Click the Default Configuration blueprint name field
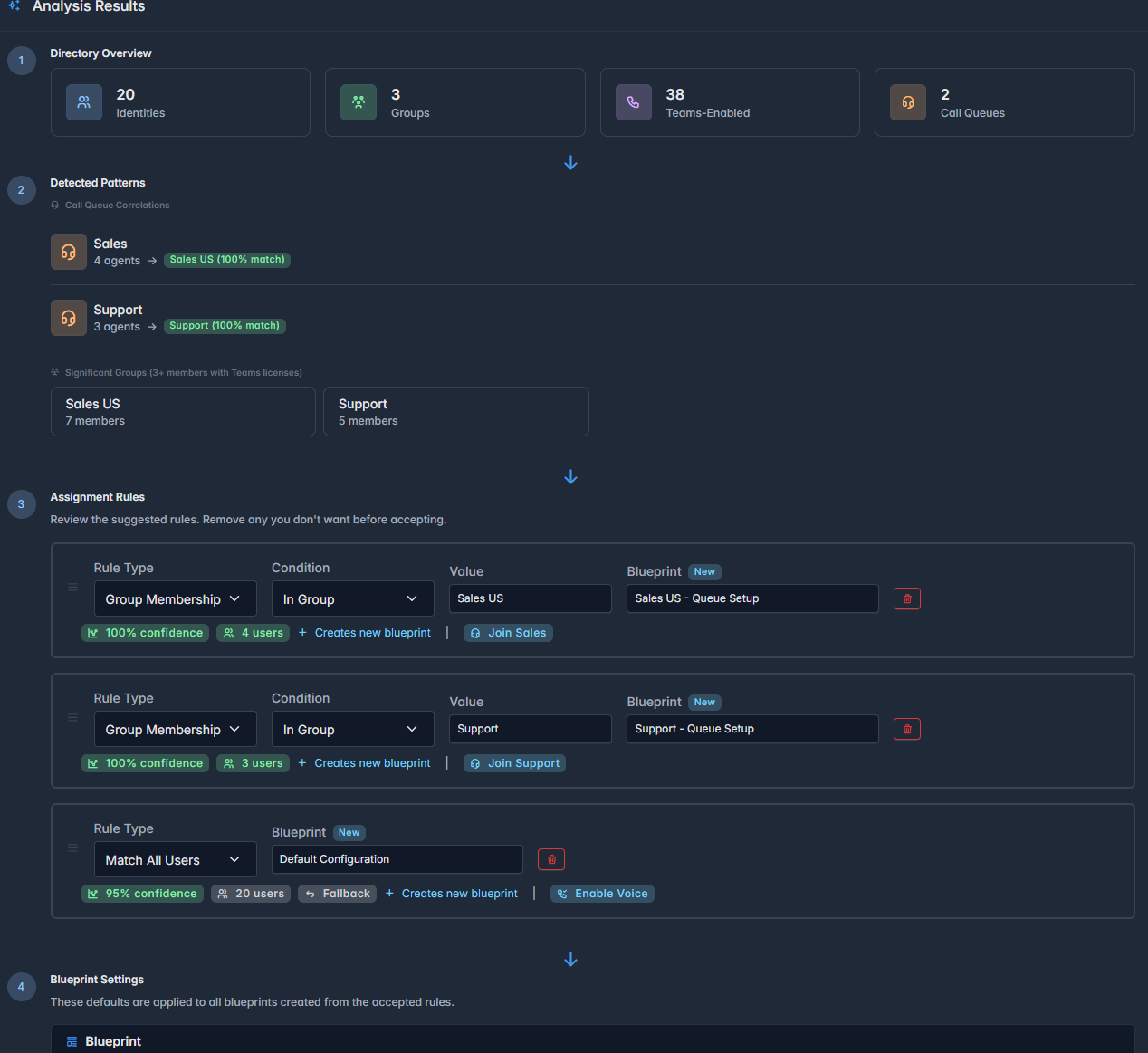The height and width of the screenshot is (1053, 1148). [397, 858]
